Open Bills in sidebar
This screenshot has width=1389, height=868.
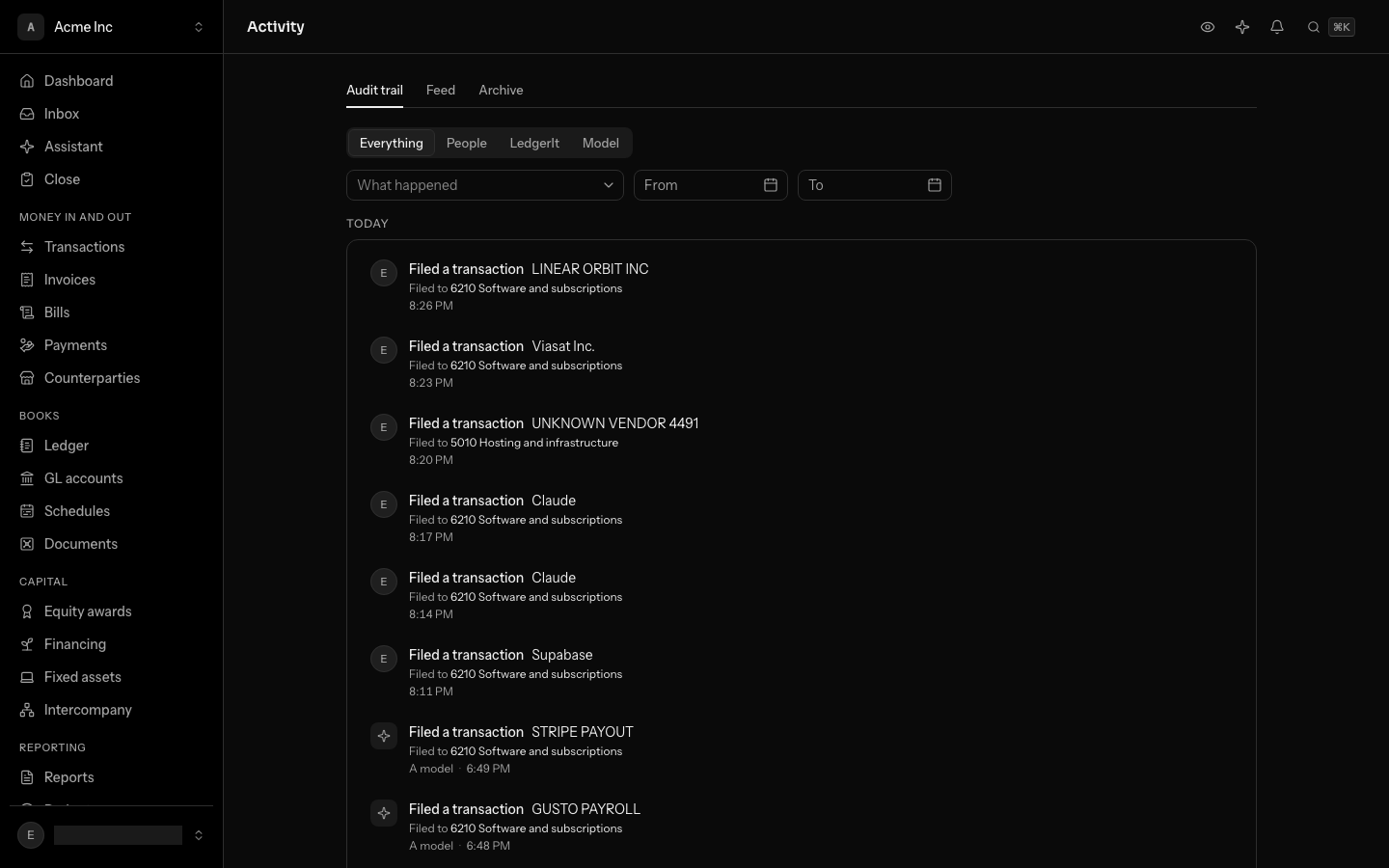point(111,312)
